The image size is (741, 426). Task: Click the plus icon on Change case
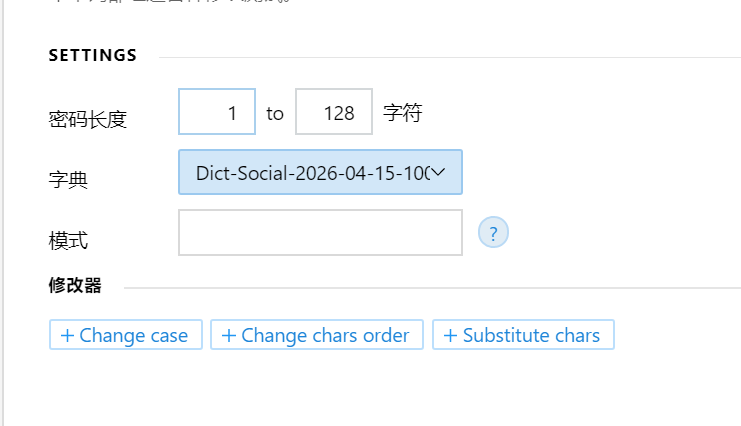[x=67, y=335]
